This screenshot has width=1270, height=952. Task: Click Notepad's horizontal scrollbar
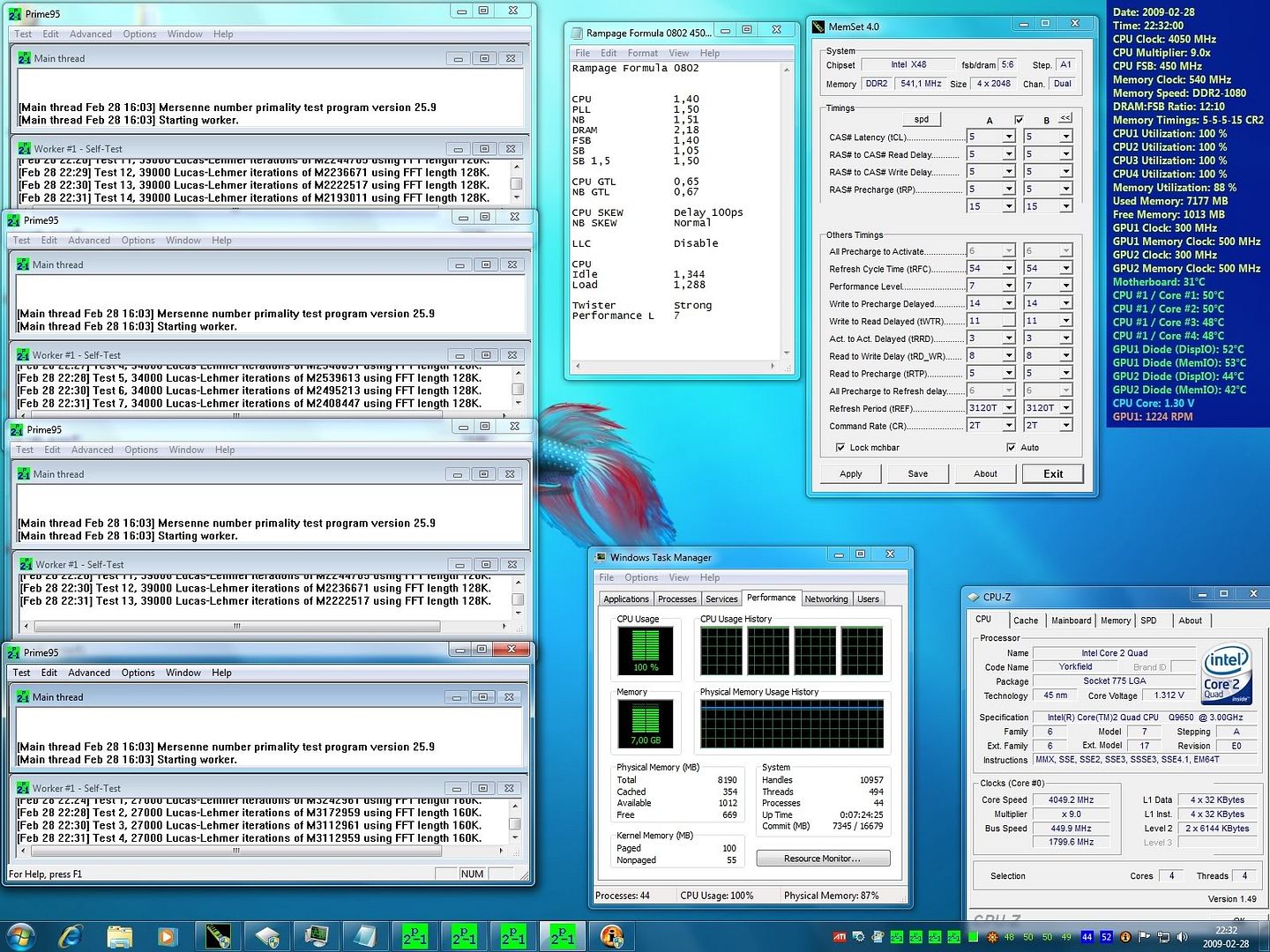tap(675, 366)
